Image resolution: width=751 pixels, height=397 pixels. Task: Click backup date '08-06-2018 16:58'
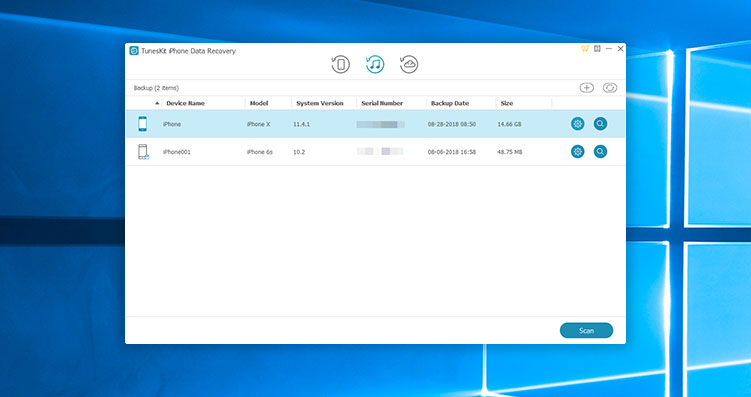coord(452,152)
